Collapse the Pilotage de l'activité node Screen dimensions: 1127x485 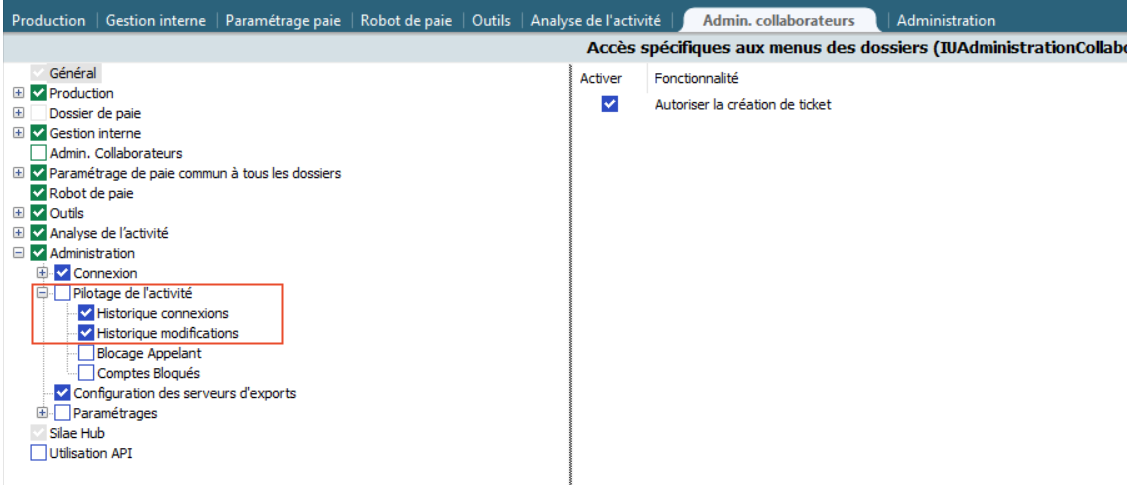coord(42,293)
